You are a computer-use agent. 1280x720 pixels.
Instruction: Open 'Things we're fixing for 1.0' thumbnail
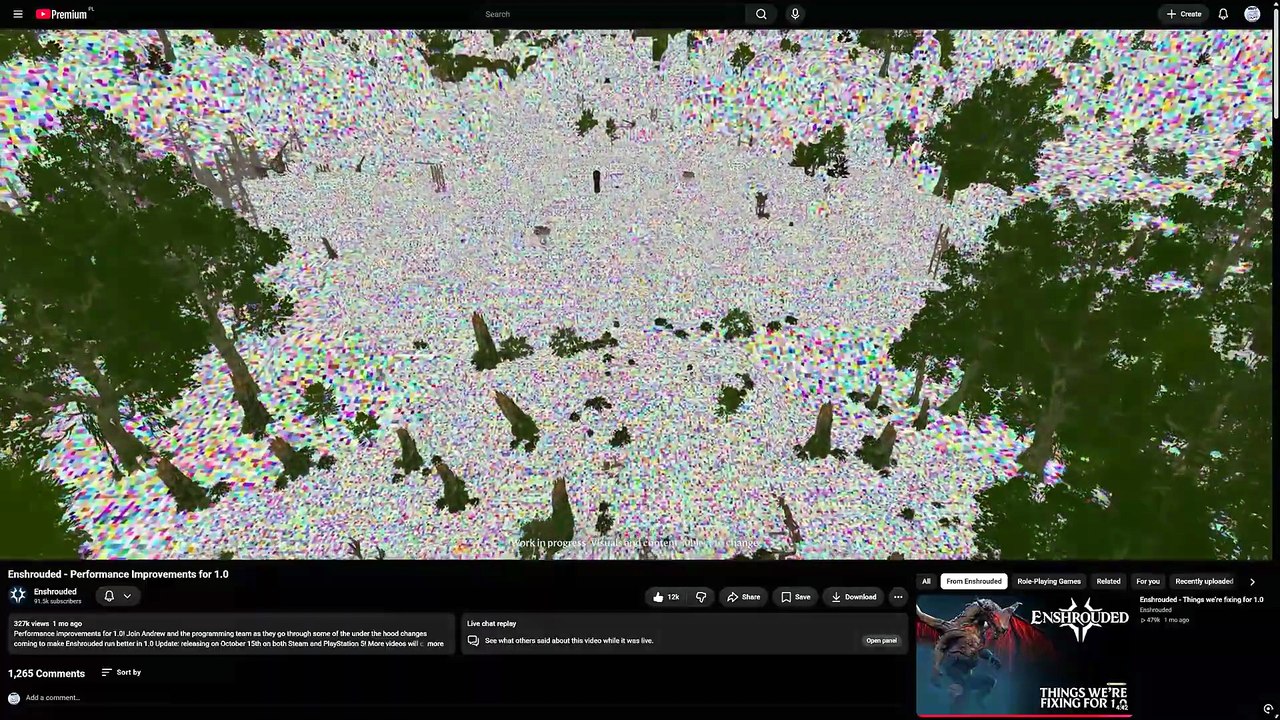click(1024, 656)
